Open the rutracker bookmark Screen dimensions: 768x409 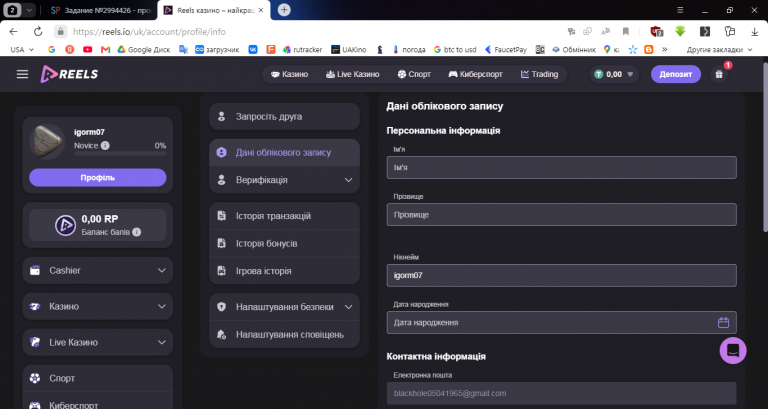coord(302,49)
